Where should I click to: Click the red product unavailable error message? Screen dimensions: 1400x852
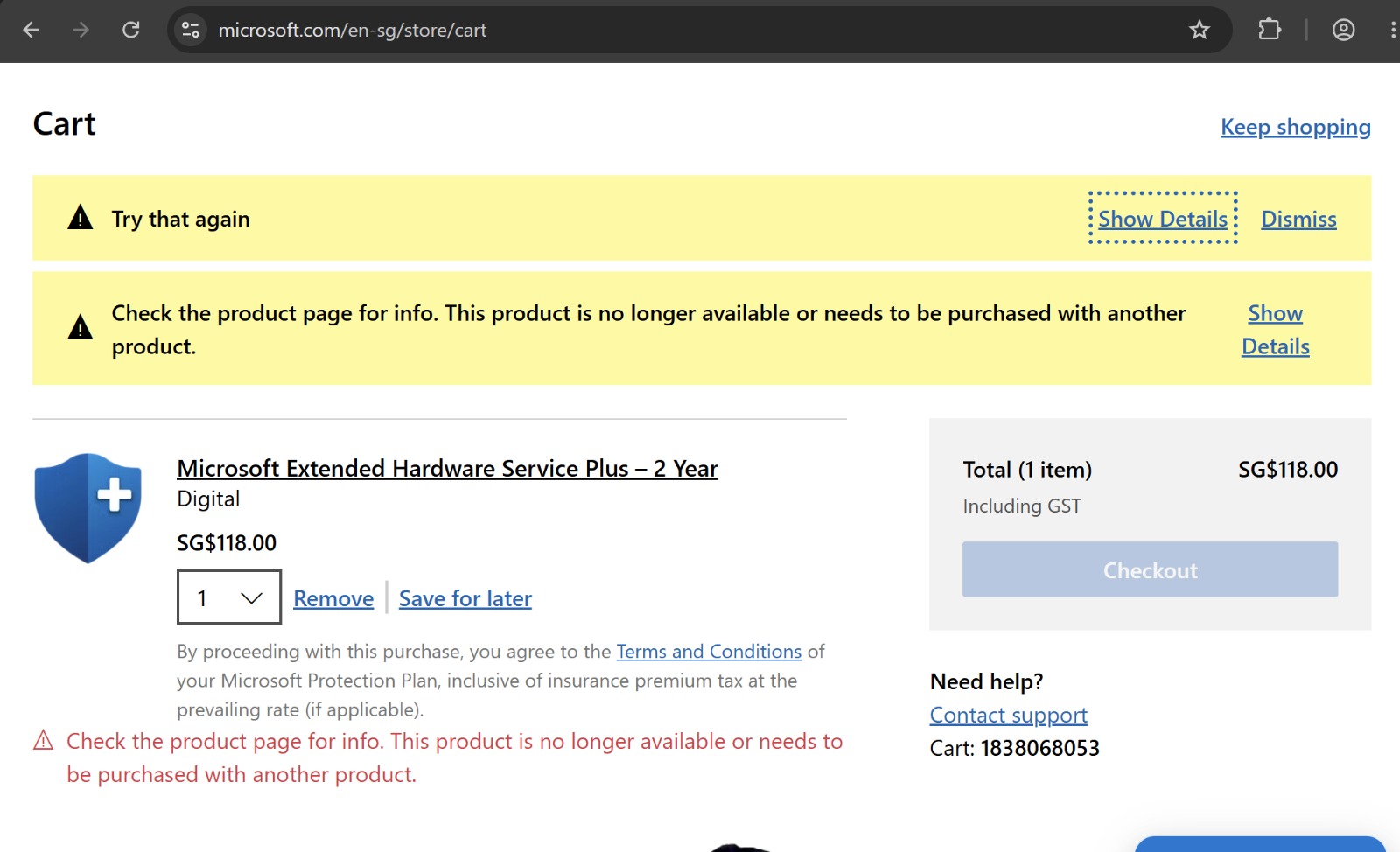pos(455,758)
